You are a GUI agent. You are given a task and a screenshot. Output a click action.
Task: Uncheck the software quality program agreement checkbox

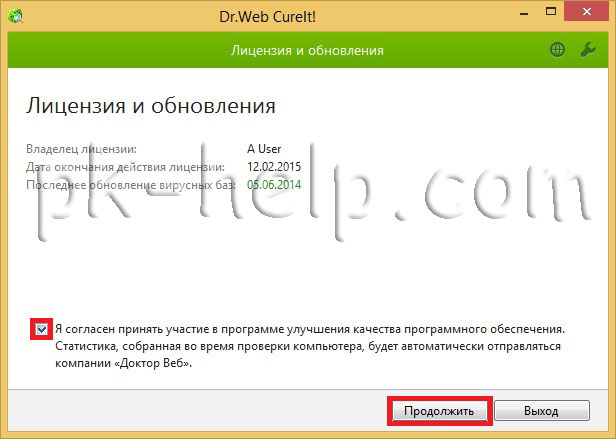[x=42, y=329]
